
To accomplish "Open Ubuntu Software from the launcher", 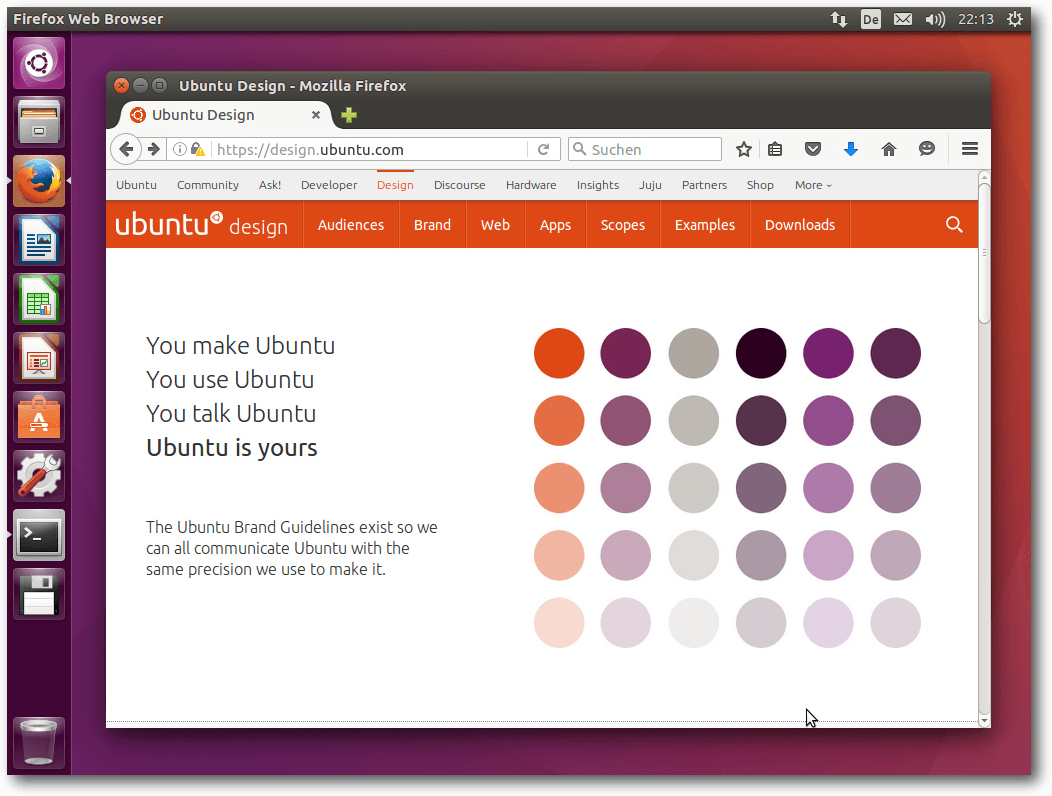I will pos(39,417).
